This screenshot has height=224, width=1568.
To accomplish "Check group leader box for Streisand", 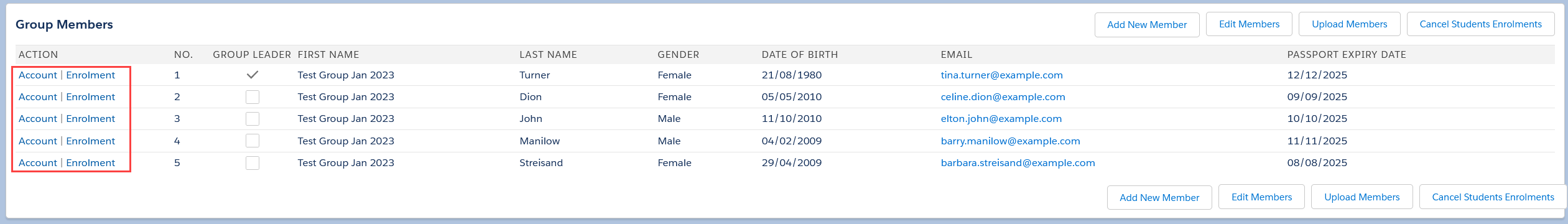I will coord(252,163).
